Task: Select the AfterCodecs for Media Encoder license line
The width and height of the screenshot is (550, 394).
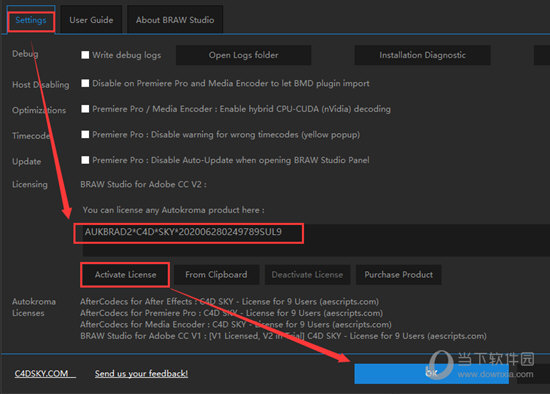Action: [x=236, y=325]
